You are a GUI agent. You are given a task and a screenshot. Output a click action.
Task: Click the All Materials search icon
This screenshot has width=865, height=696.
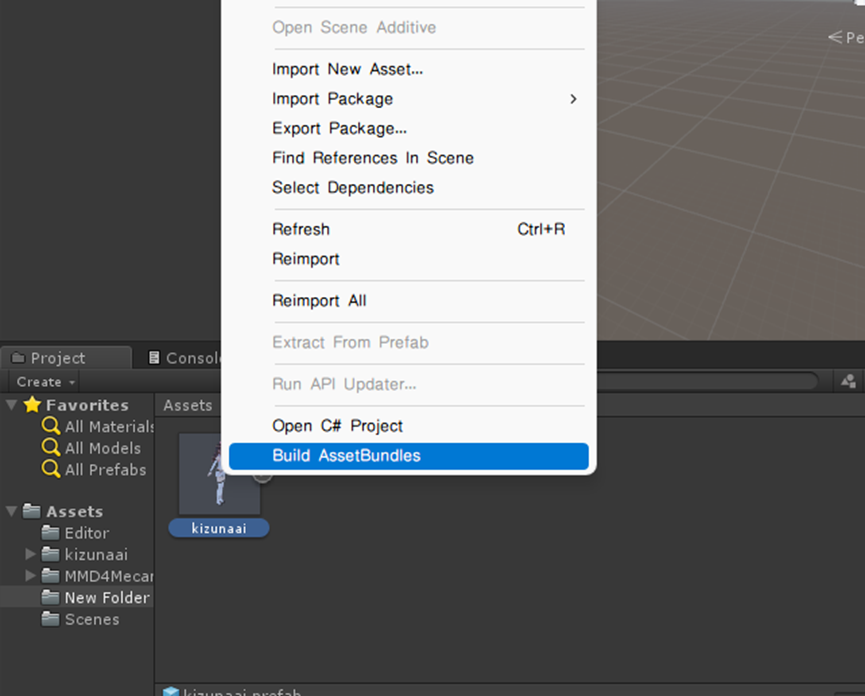click(x=51, y=427)
